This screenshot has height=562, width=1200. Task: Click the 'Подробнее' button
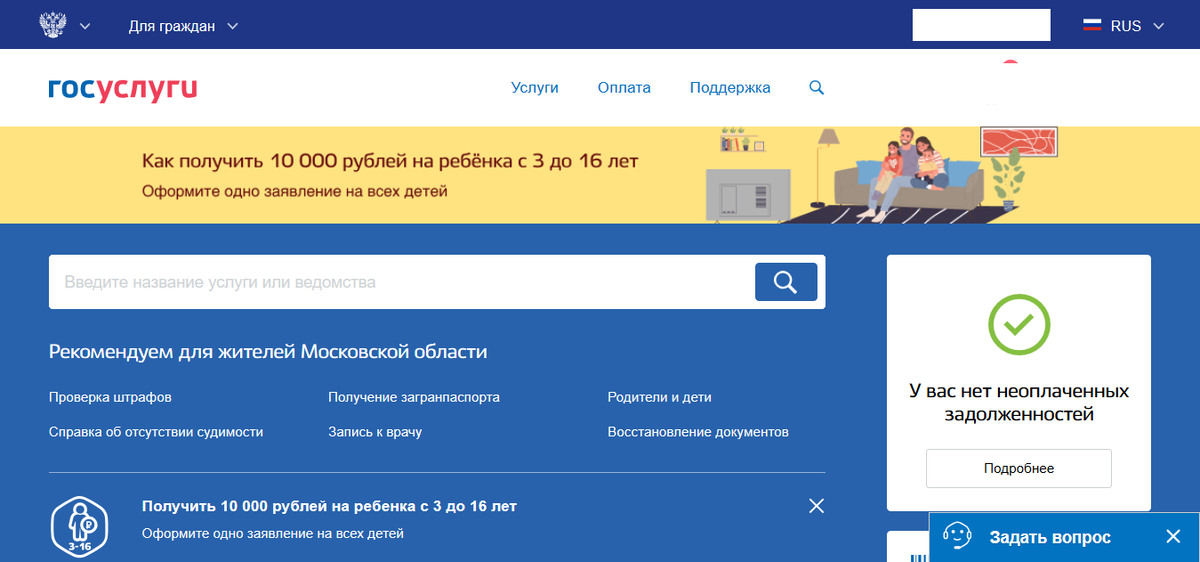click(x=1019, y=468)
